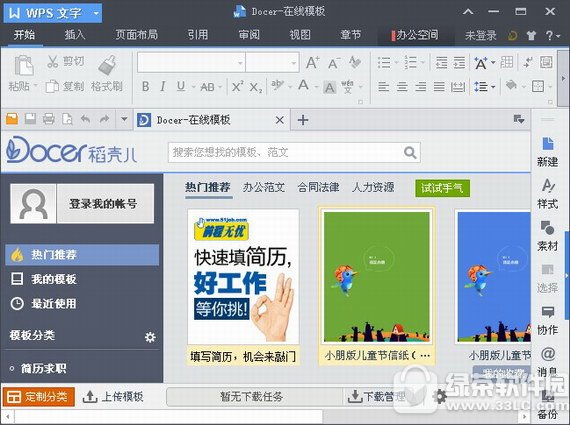
Task: Click the save disk icon
Action: click(x=31, y=119)
